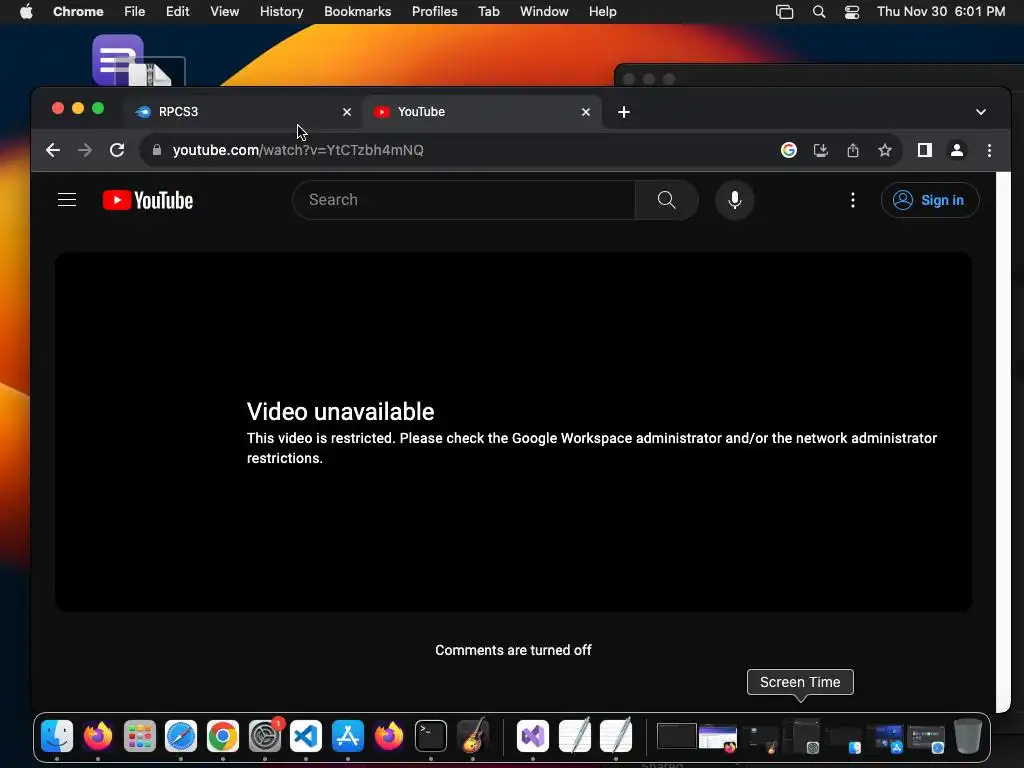The image size is (1024, 768).
Task: Restore minimized window with Firefox badge
Action: tap(718, 737)
